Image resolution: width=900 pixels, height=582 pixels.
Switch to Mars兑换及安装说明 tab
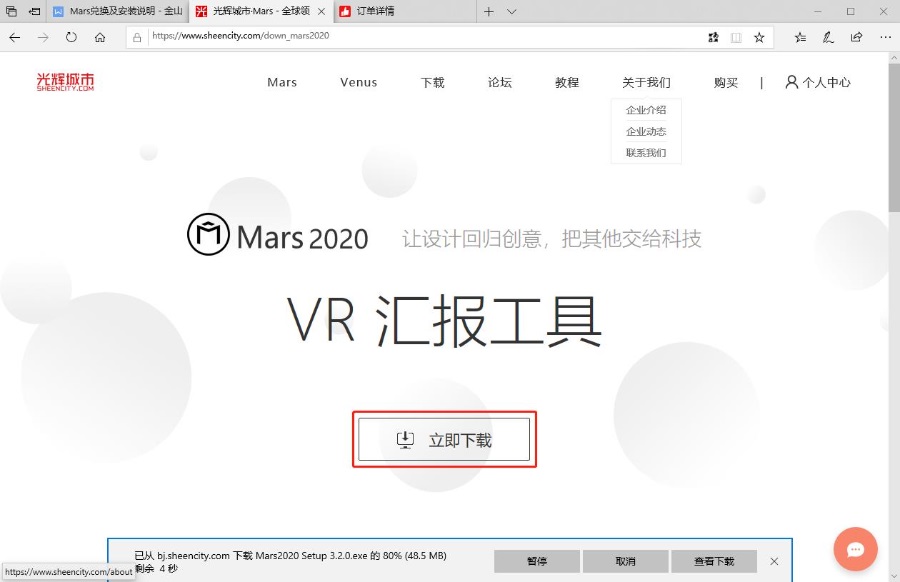point(118,11)
